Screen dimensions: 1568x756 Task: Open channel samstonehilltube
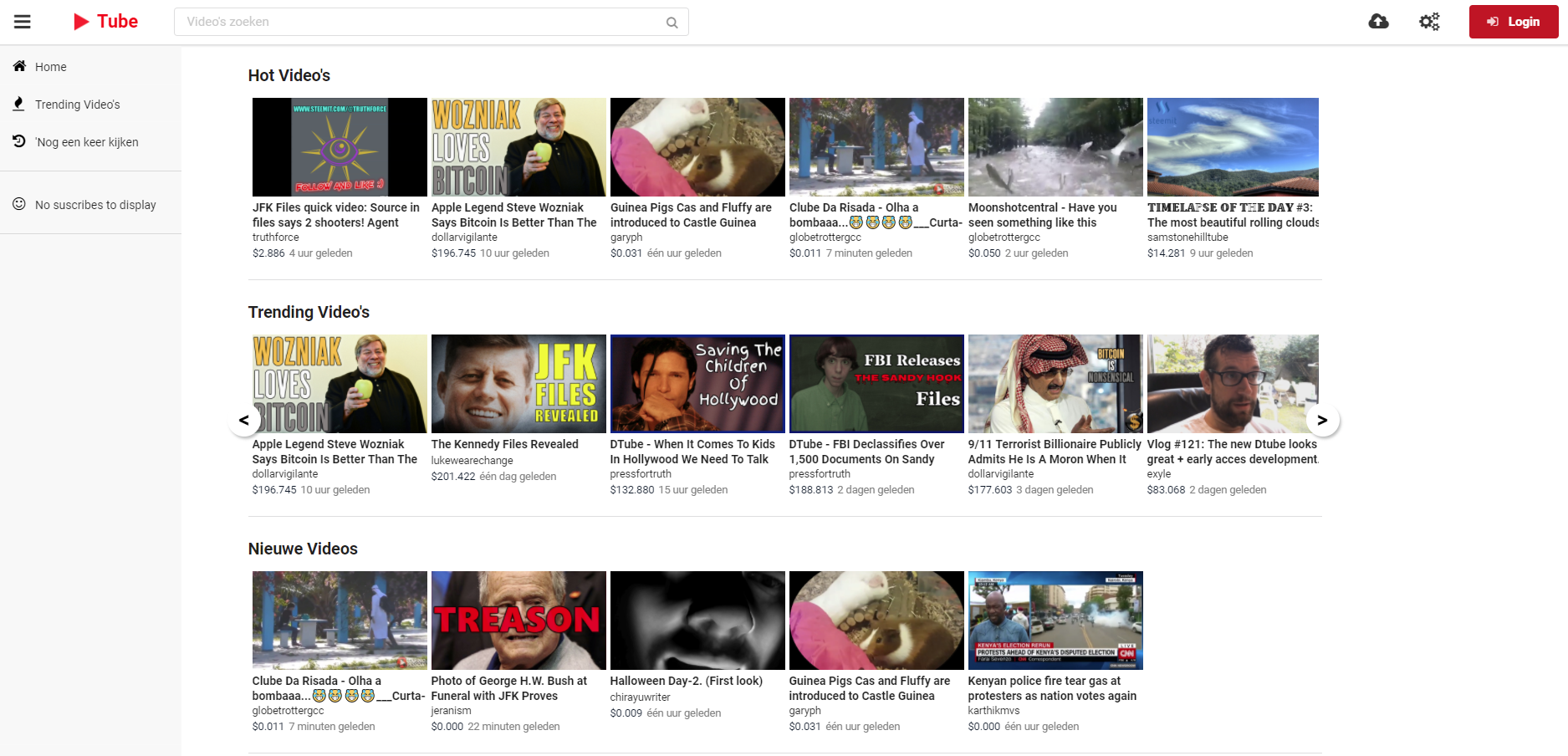pos(1187,238)
